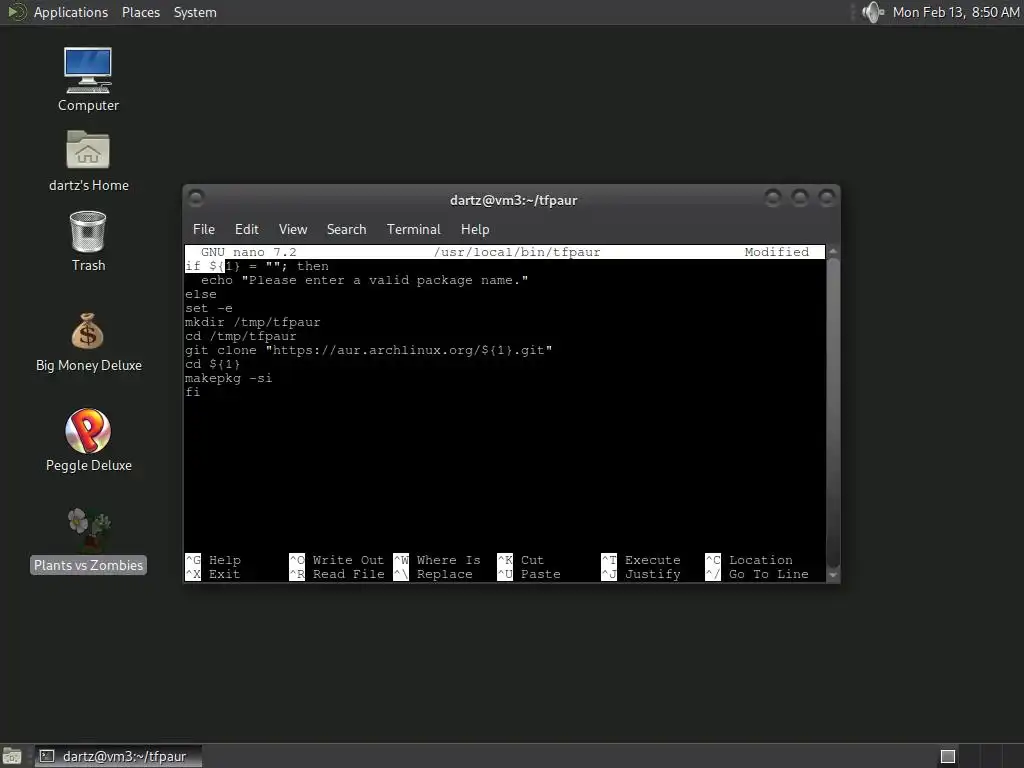Click the echo 'Please enter a valid package name' line

point(364,280)
